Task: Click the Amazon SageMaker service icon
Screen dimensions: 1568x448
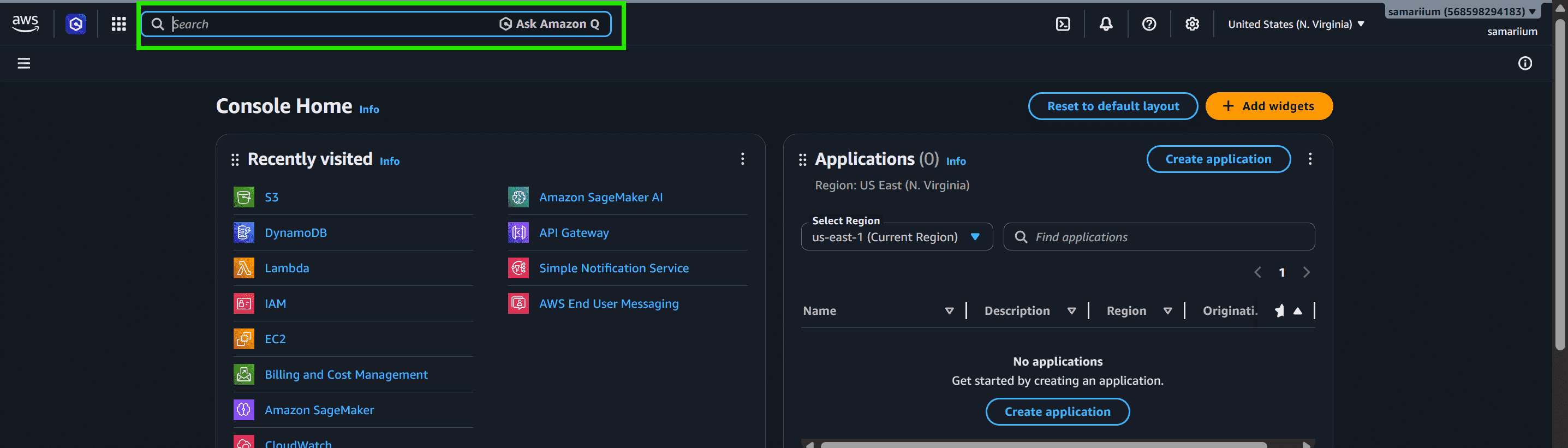Action: (x=244, y=410)
